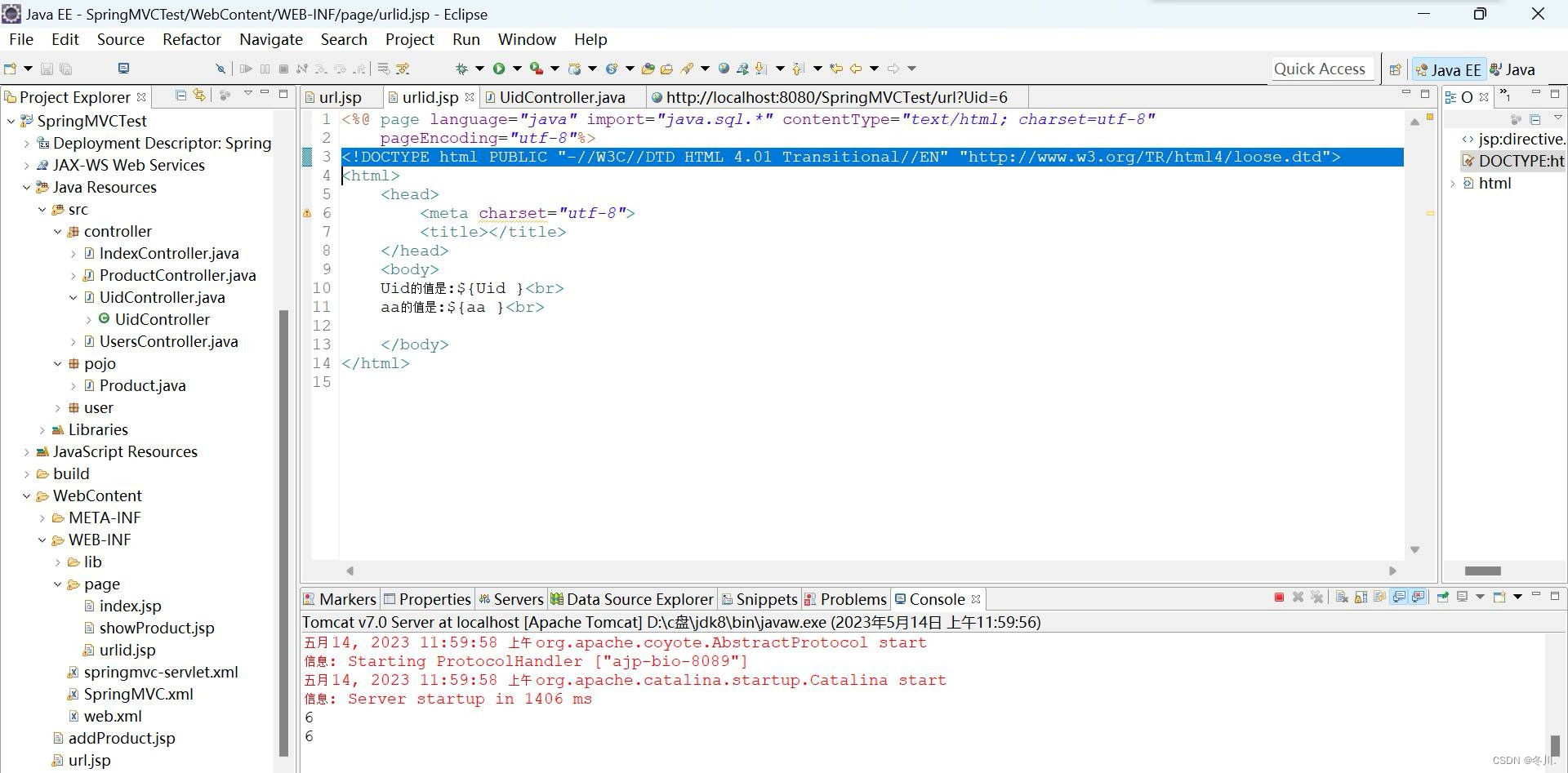Expand the lib folder
The height and width of the screenshot is (773, 1568).
(x=57, y=562)
